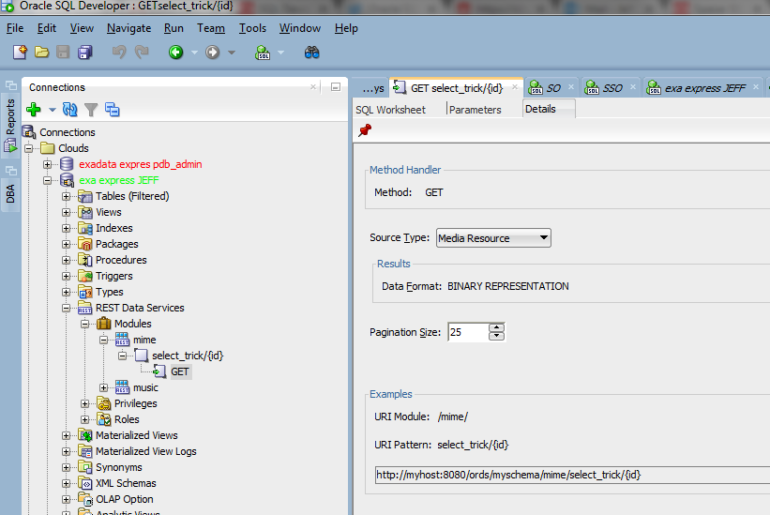Open the Reports side panel tab

pos(11,118)
